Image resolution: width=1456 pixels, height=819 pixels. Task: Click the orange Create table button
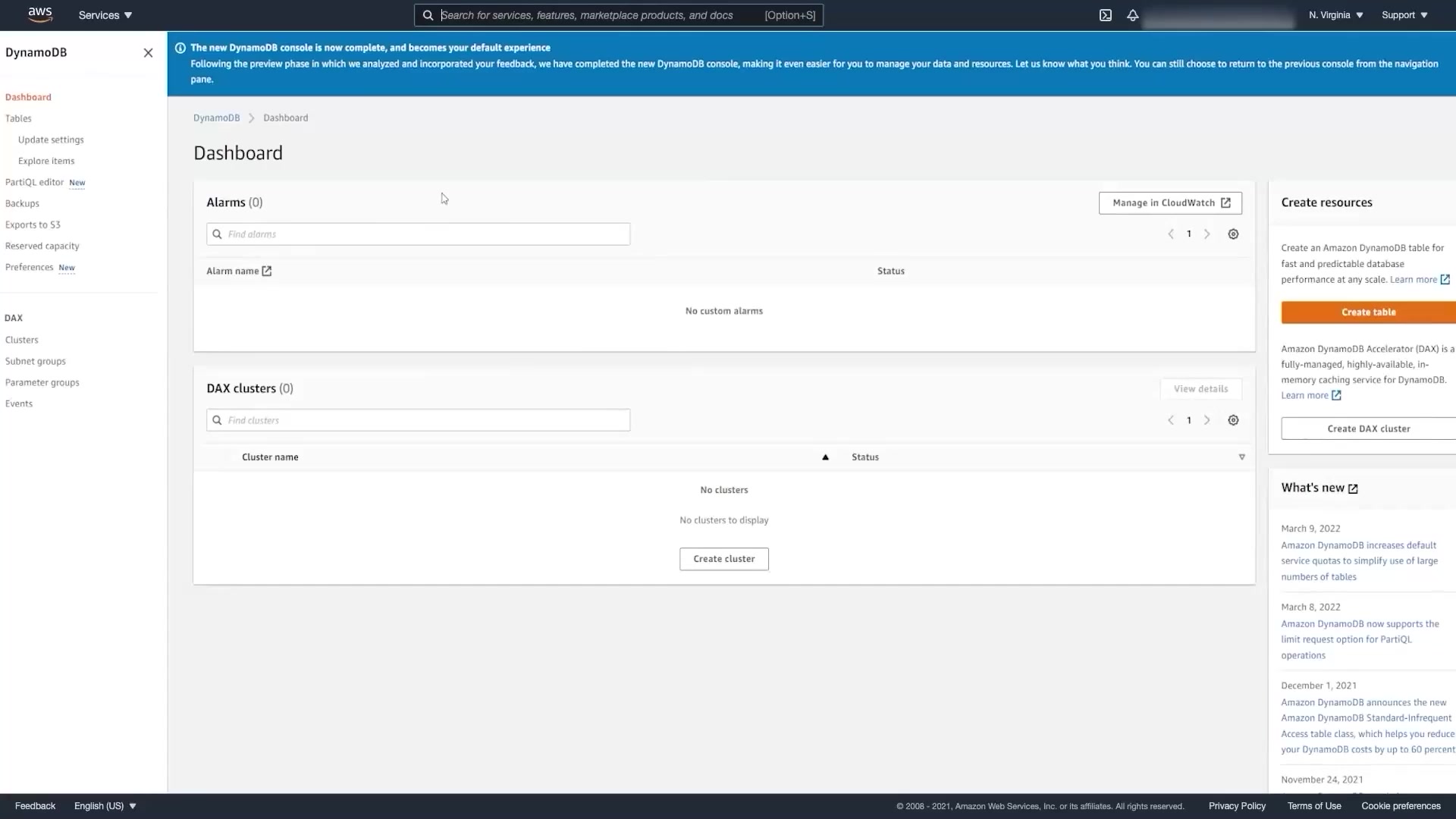pyautogui.click(x=1368, y=312)
